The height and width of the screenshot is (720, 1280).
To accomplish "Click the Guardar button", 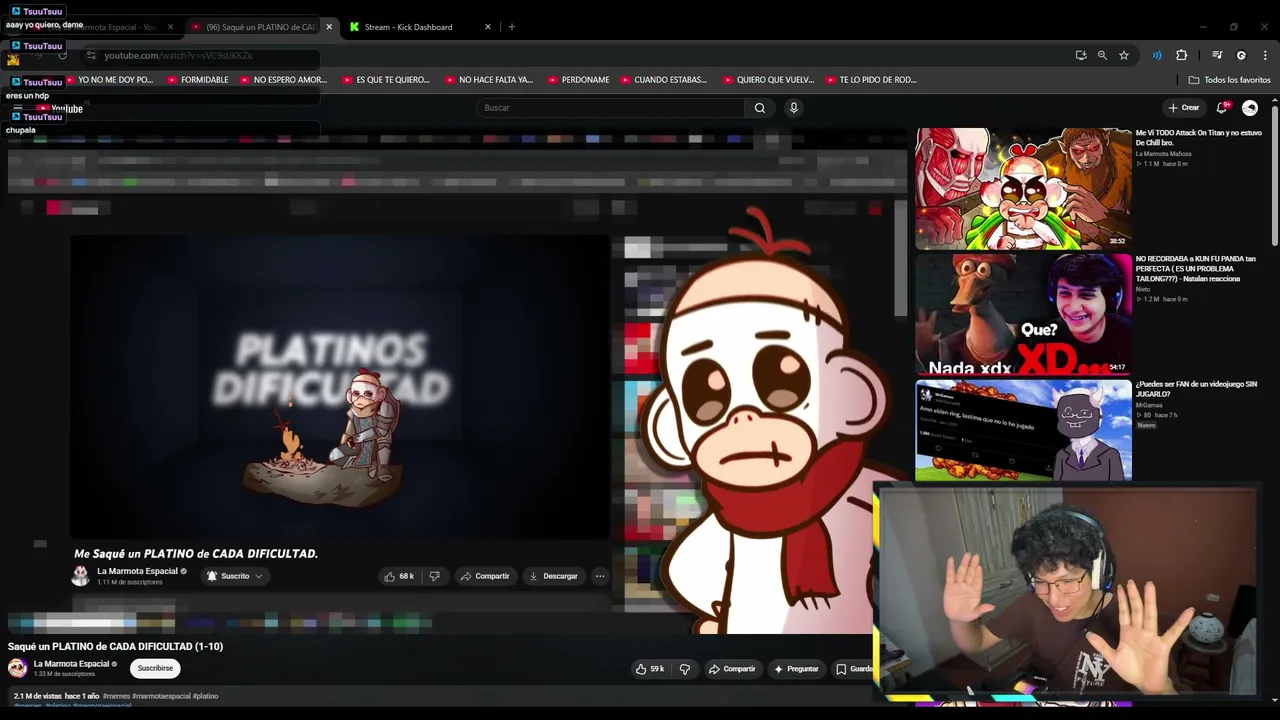I will click(x=851, y=669).
